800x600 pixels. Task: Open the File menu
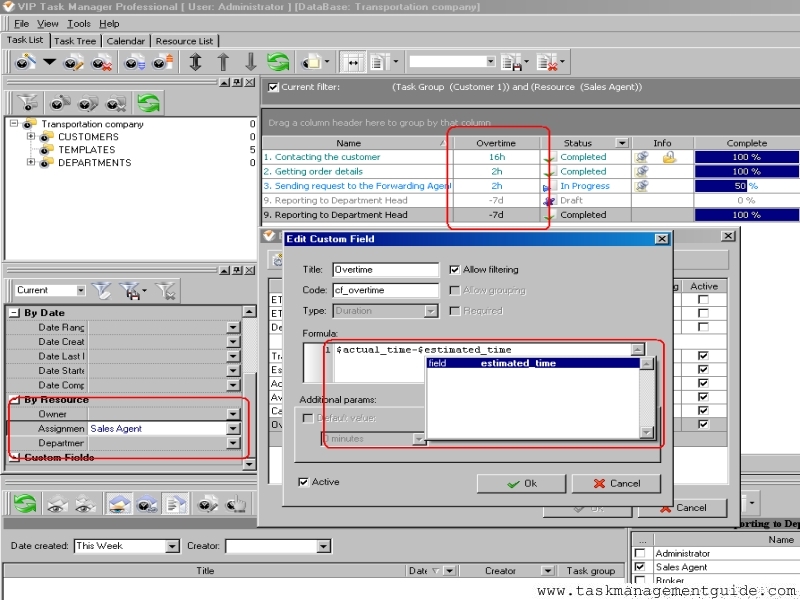(21, 23)
